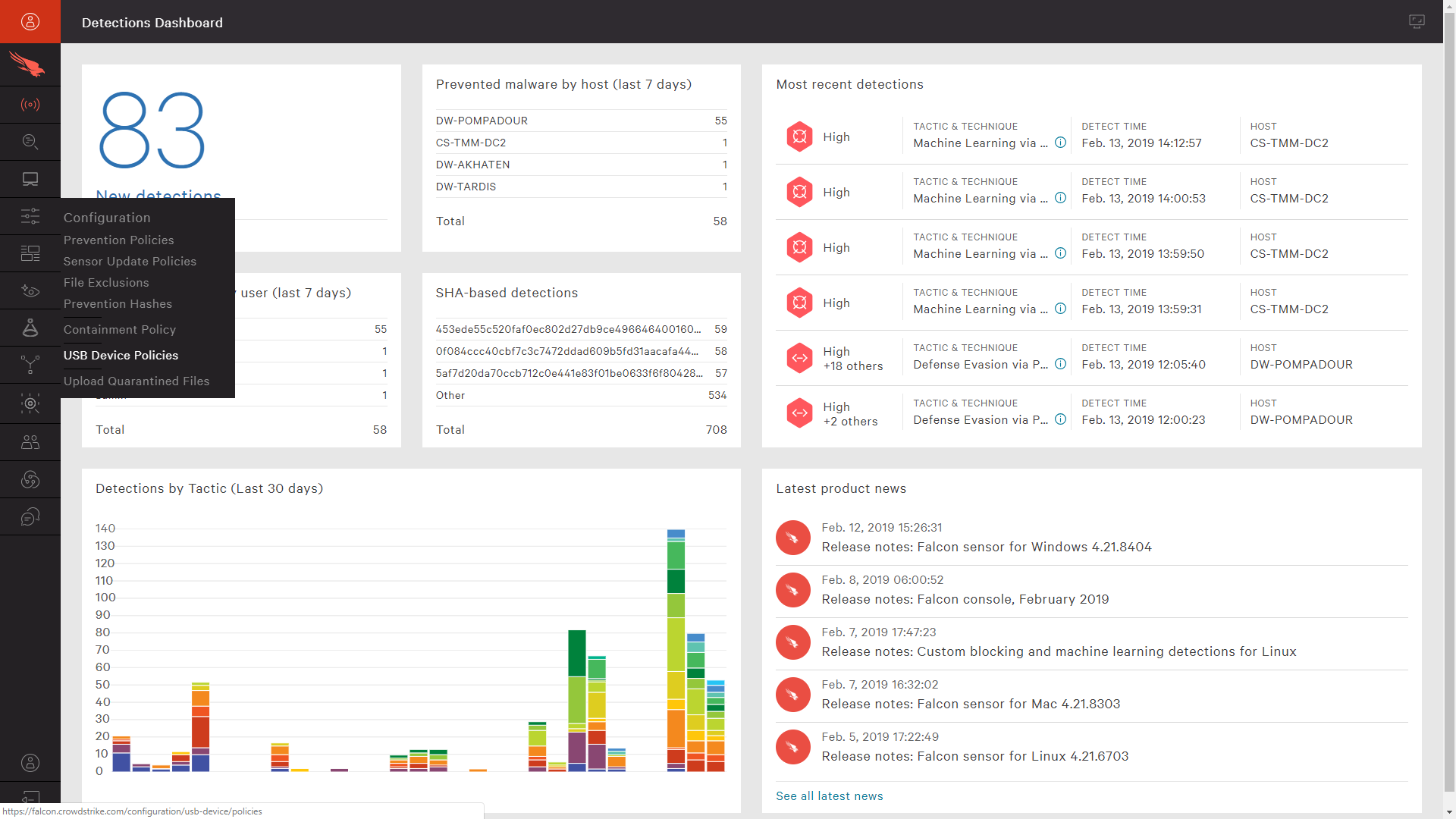This screenshot has width=1456, height=819.
Task: Open Upload Quarantined Files option
Action: point(136,380)
